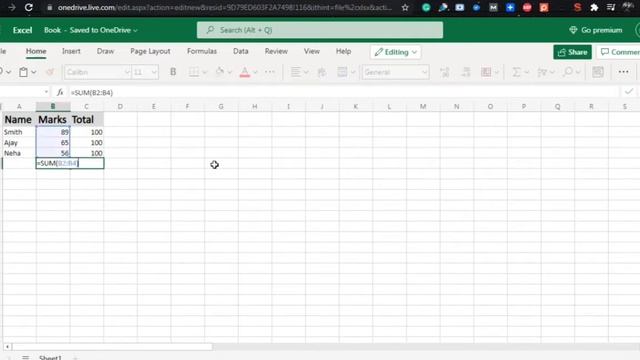This screenshot has height=360, width=640.
Task: Open the View tab
Action: click(311, 51)
